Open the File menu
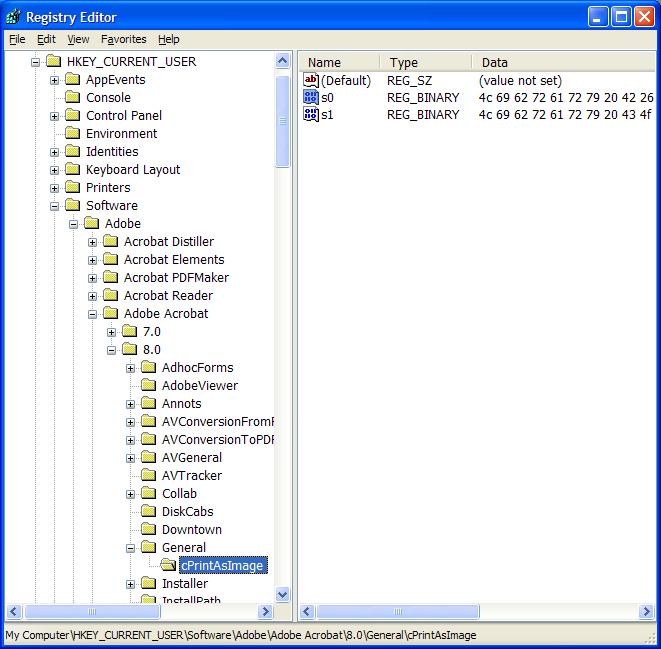 (17, 39)
